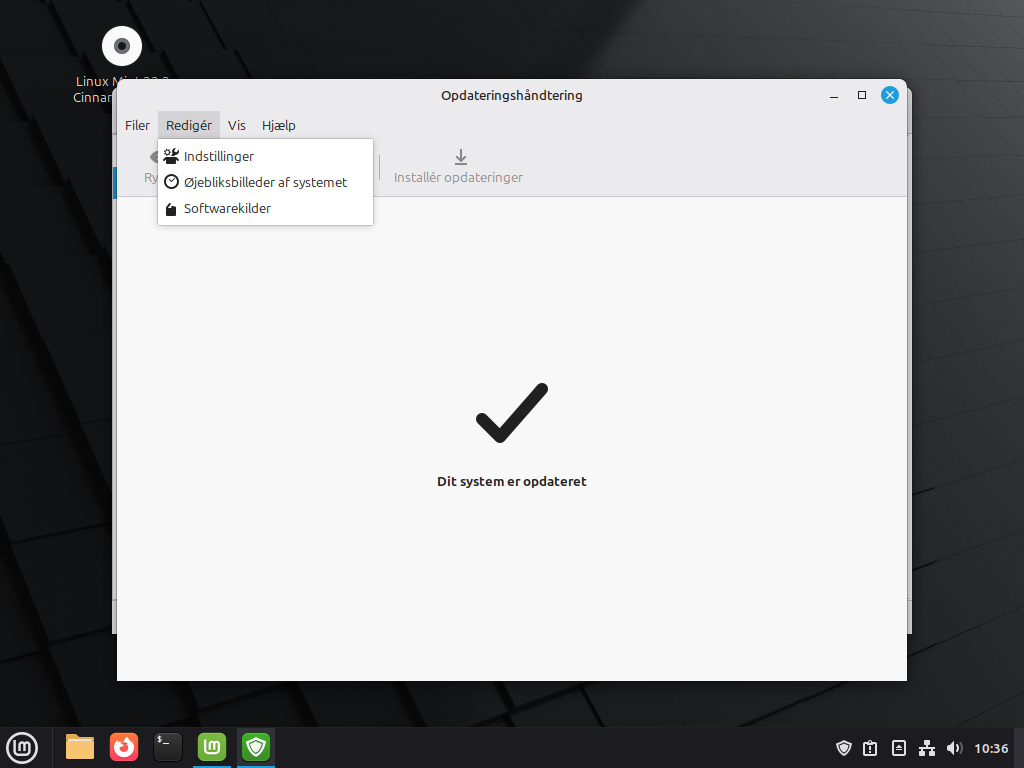Click the removable drives eject tray icon
Viewport: 1024px width, 768px height.
tap(899, 748)
